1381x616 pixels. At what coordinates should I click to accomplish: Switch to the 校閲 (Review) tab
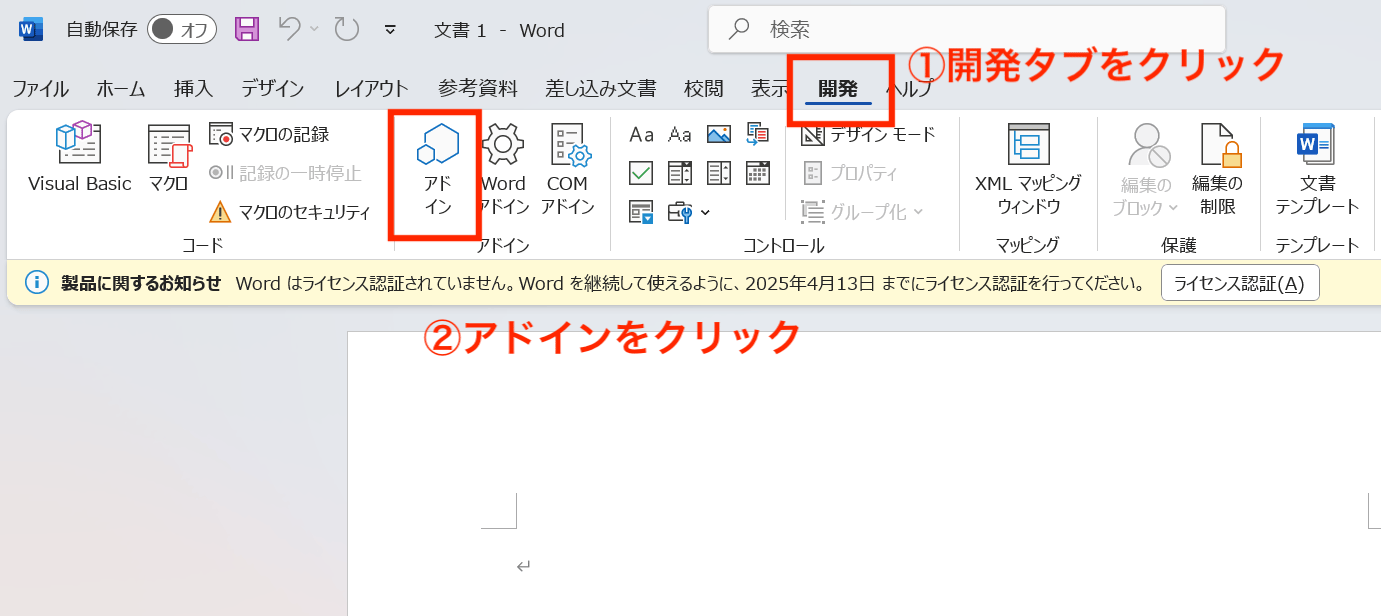(703, 88)
